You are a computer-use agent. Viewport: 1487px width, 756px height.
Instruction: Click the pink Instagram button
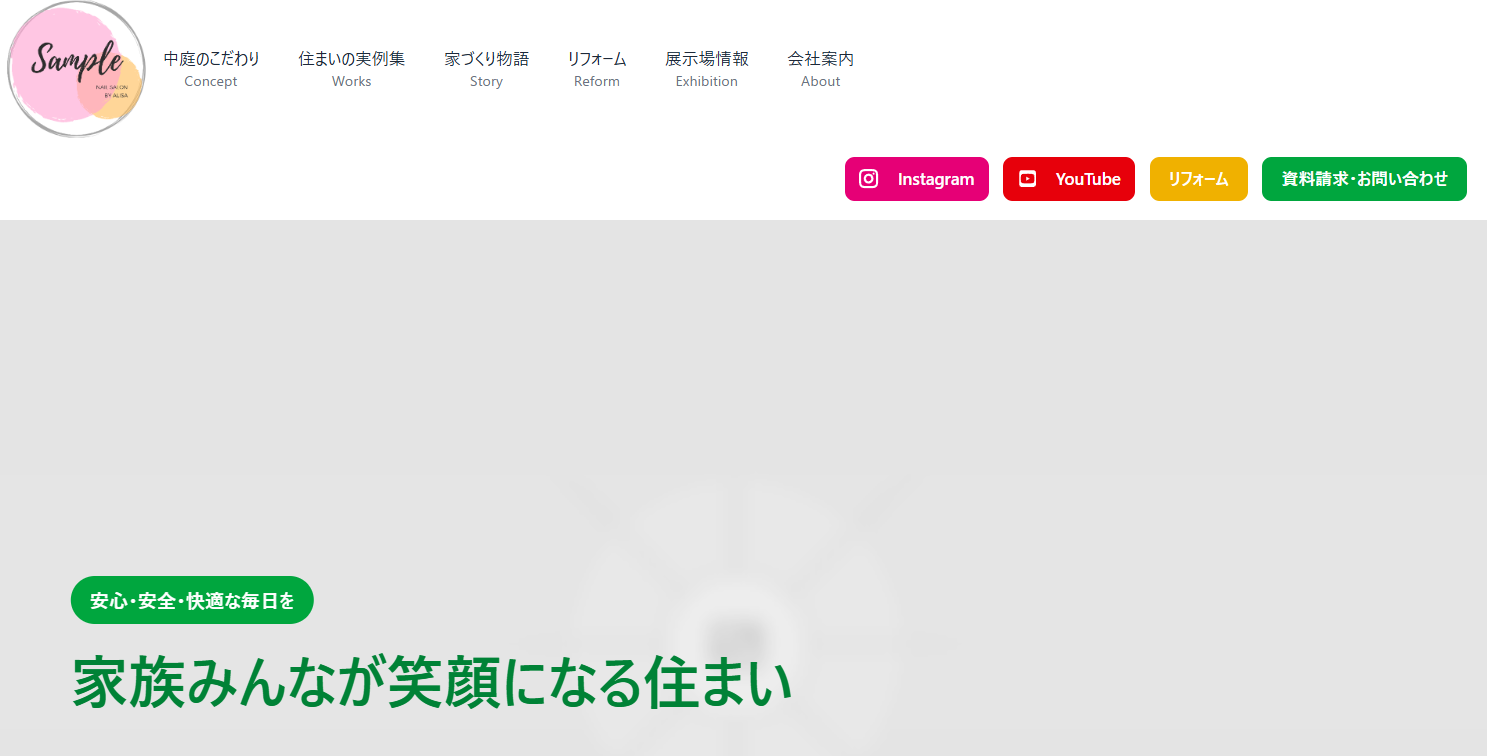point(917,179)
